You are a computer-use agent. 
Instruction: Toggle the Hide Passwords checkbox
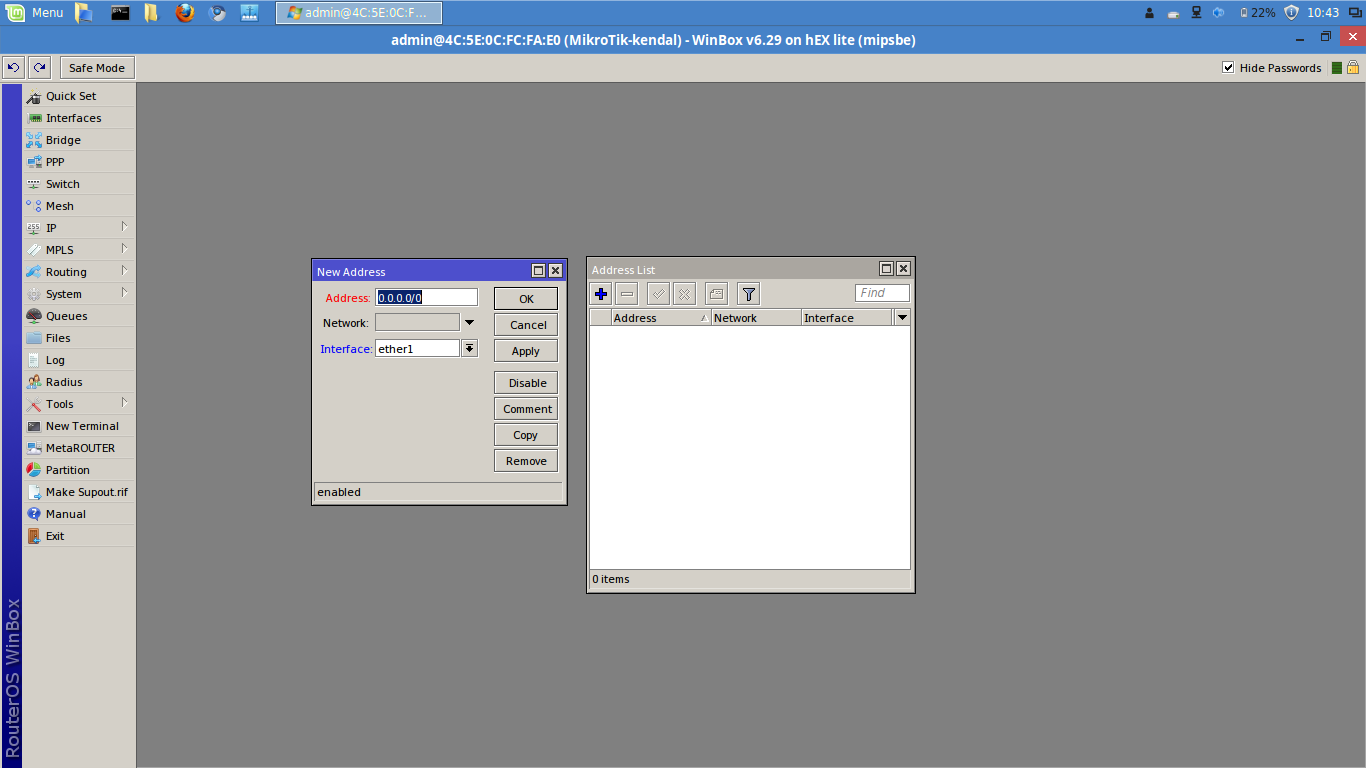click(x=1228, y=68)
